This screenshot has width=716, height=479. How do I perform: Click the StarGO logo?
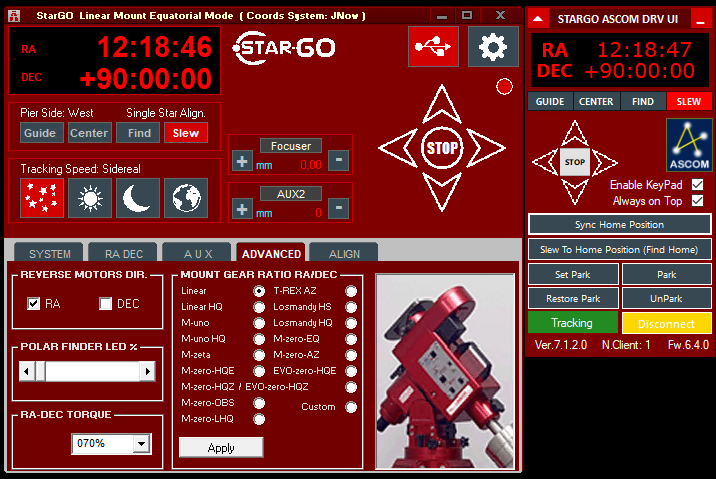pos(284,47)
